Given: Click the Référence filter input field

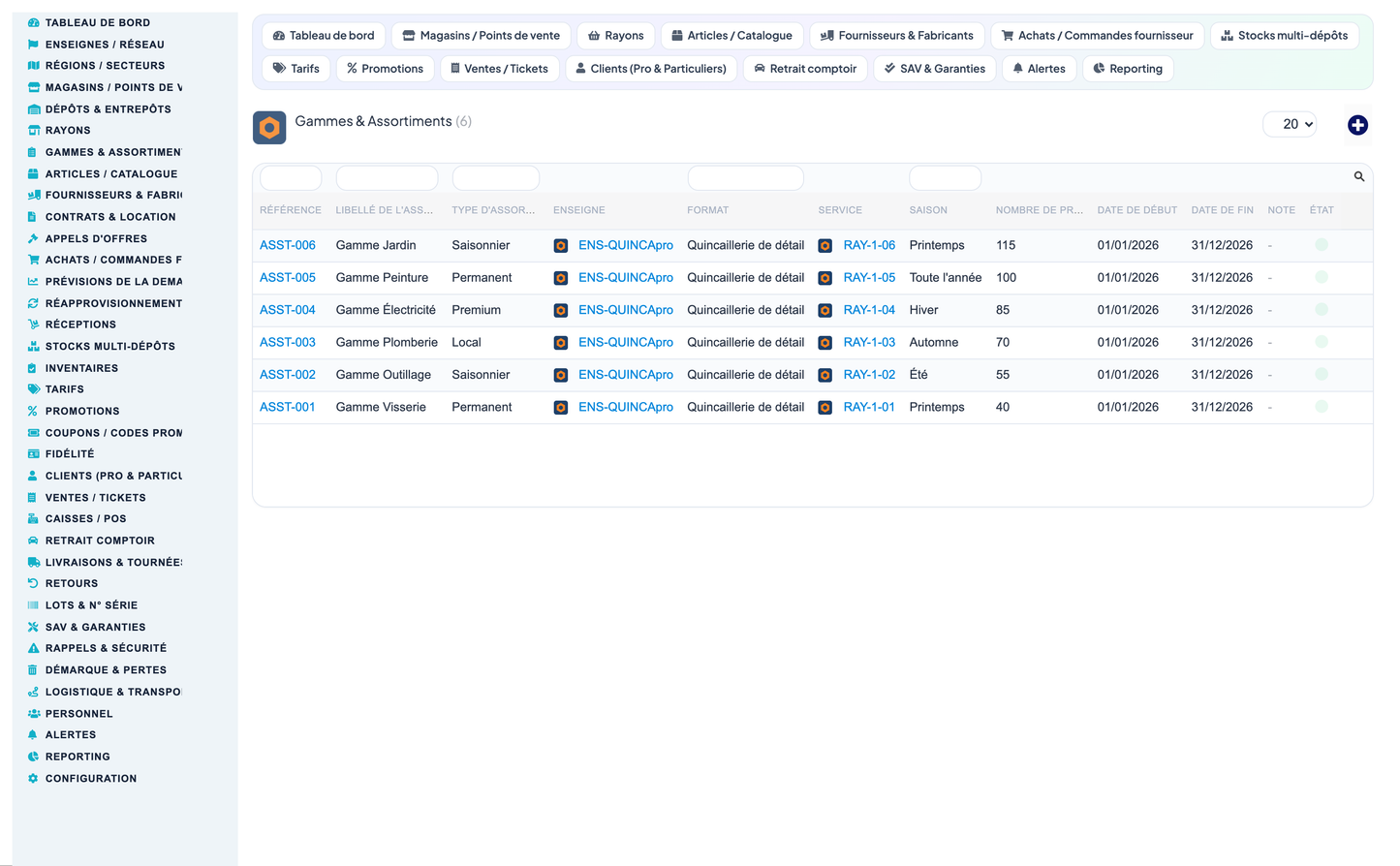Looking at the screenshot, I should [291, 177].
